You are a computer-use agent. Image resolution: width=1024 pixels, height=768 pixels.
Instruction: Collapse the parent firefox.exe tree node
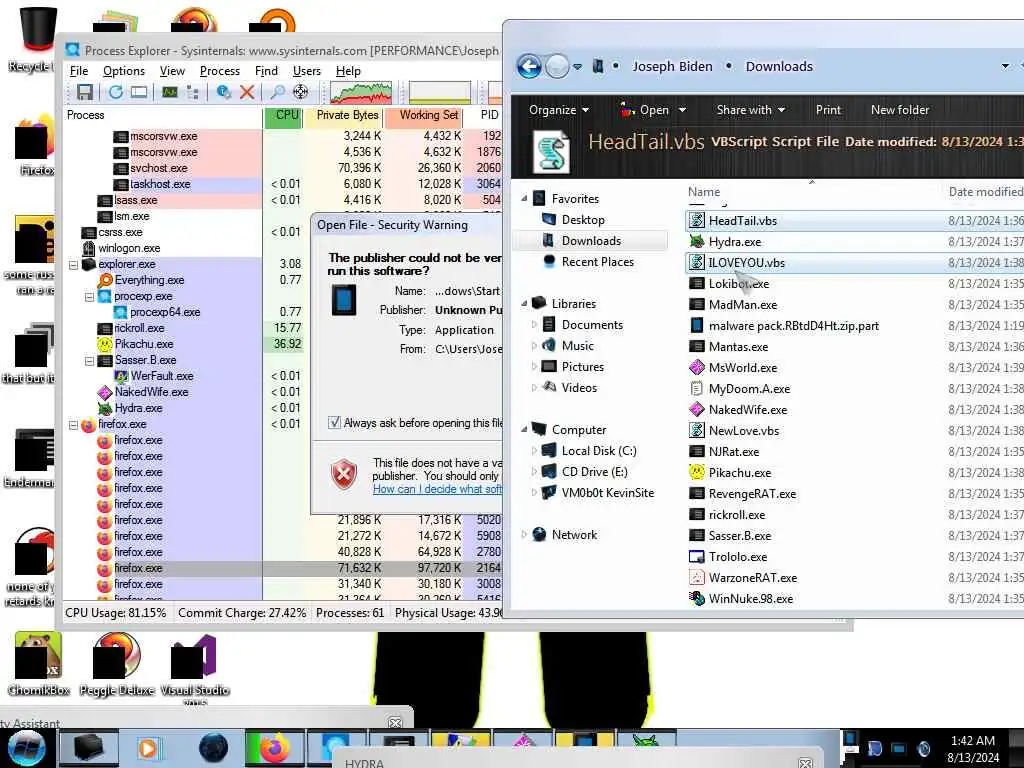point(74,424)
